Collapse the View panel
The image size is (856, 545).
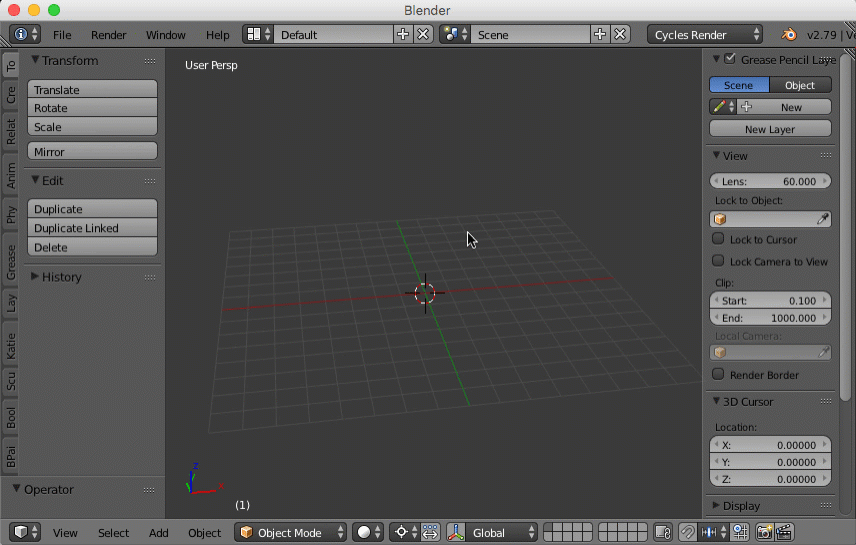(x=716, y=156)
